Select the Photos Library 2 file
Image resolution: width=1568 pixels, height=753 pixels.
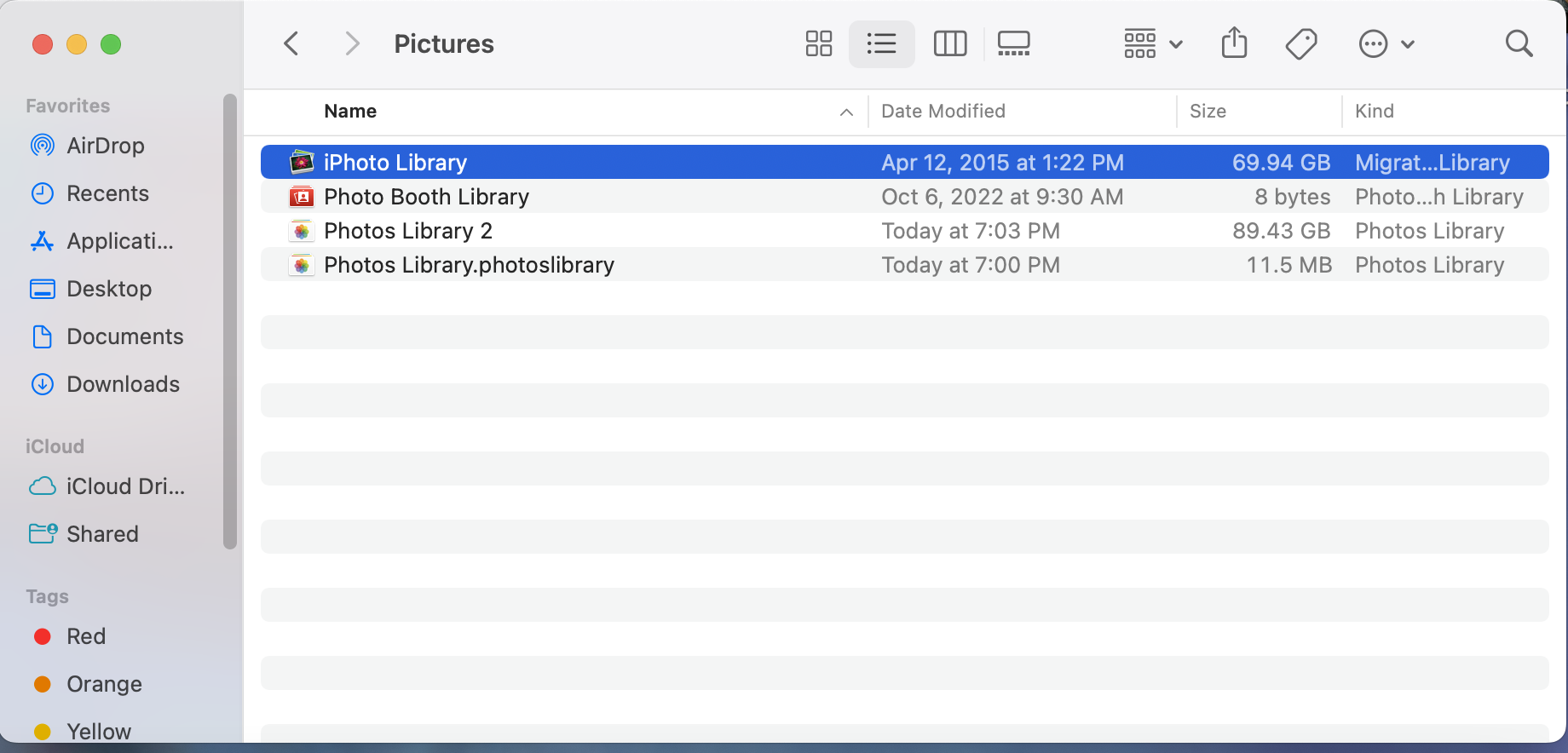tap(408, 231)
